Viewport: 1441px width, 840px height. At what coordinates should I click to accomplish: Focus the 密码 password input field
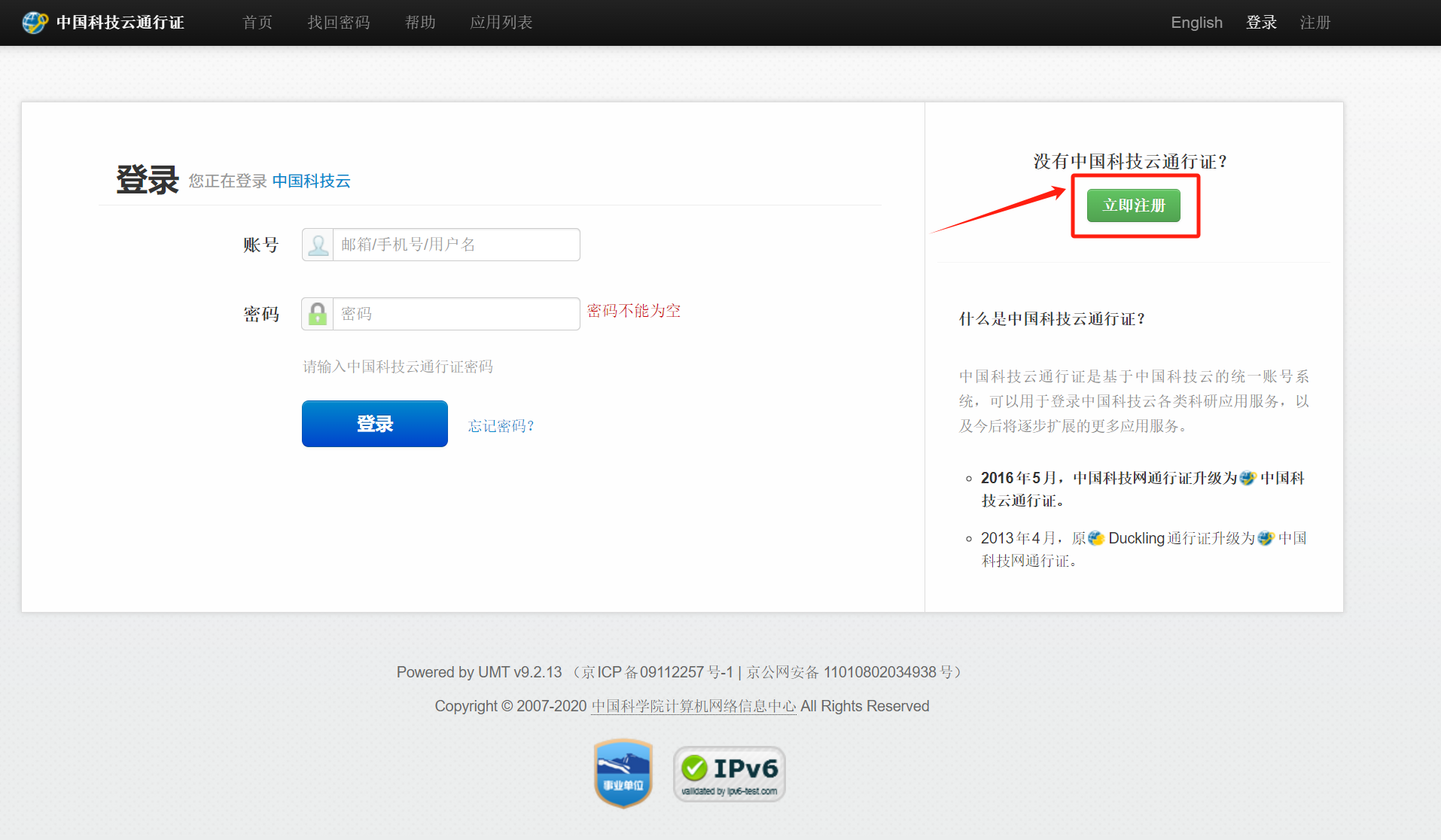tap(456, 314)
